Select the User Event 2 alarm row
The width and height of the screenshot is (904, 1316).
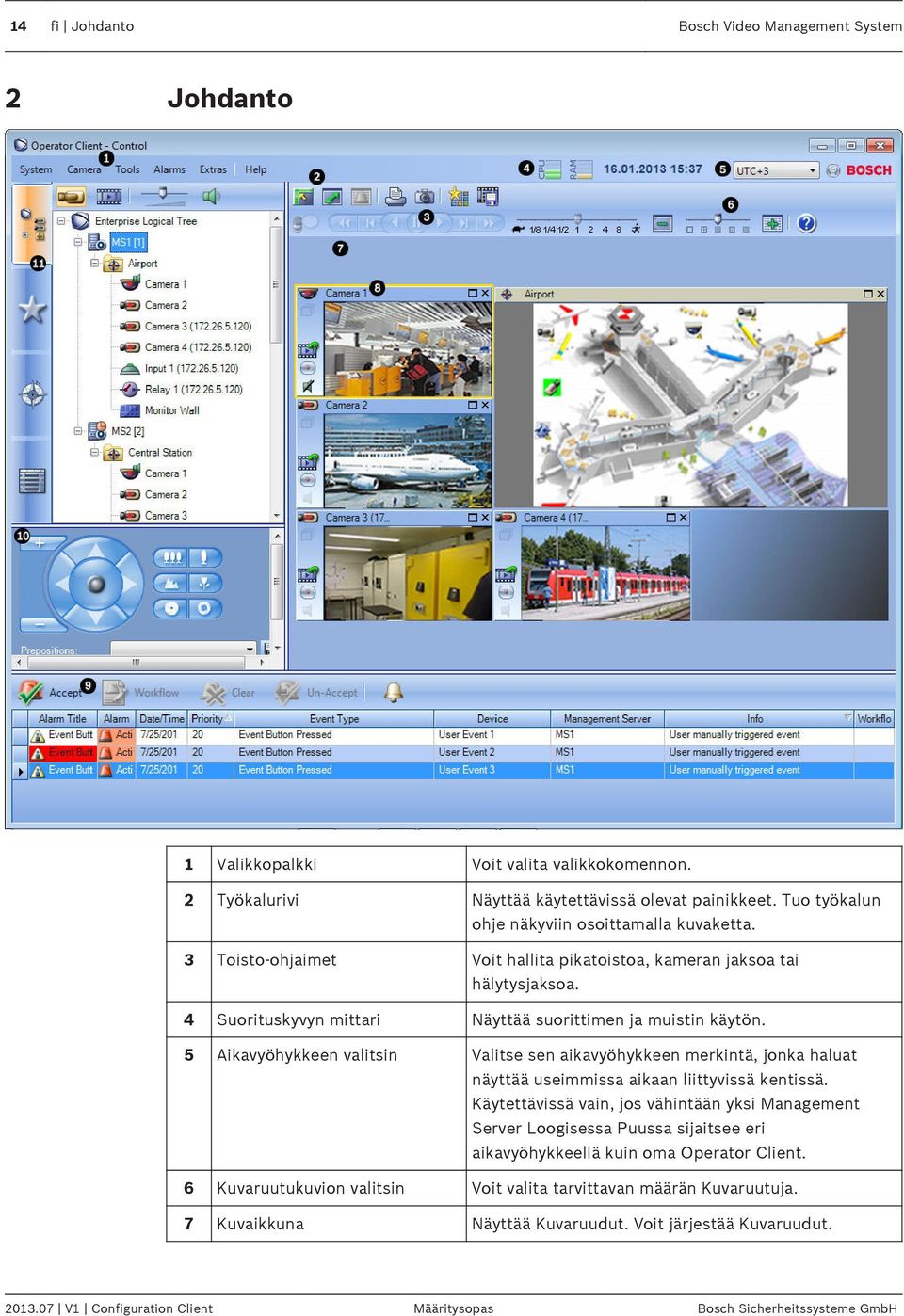click(453, 752)
